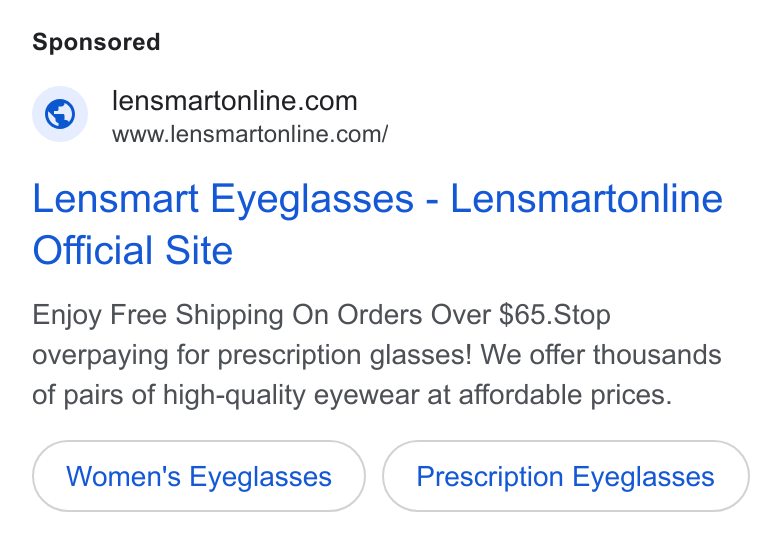The width and height of the screenshot is (760, 544).
Task: Click the Sponsored label
Action: [x=96, y=42]
